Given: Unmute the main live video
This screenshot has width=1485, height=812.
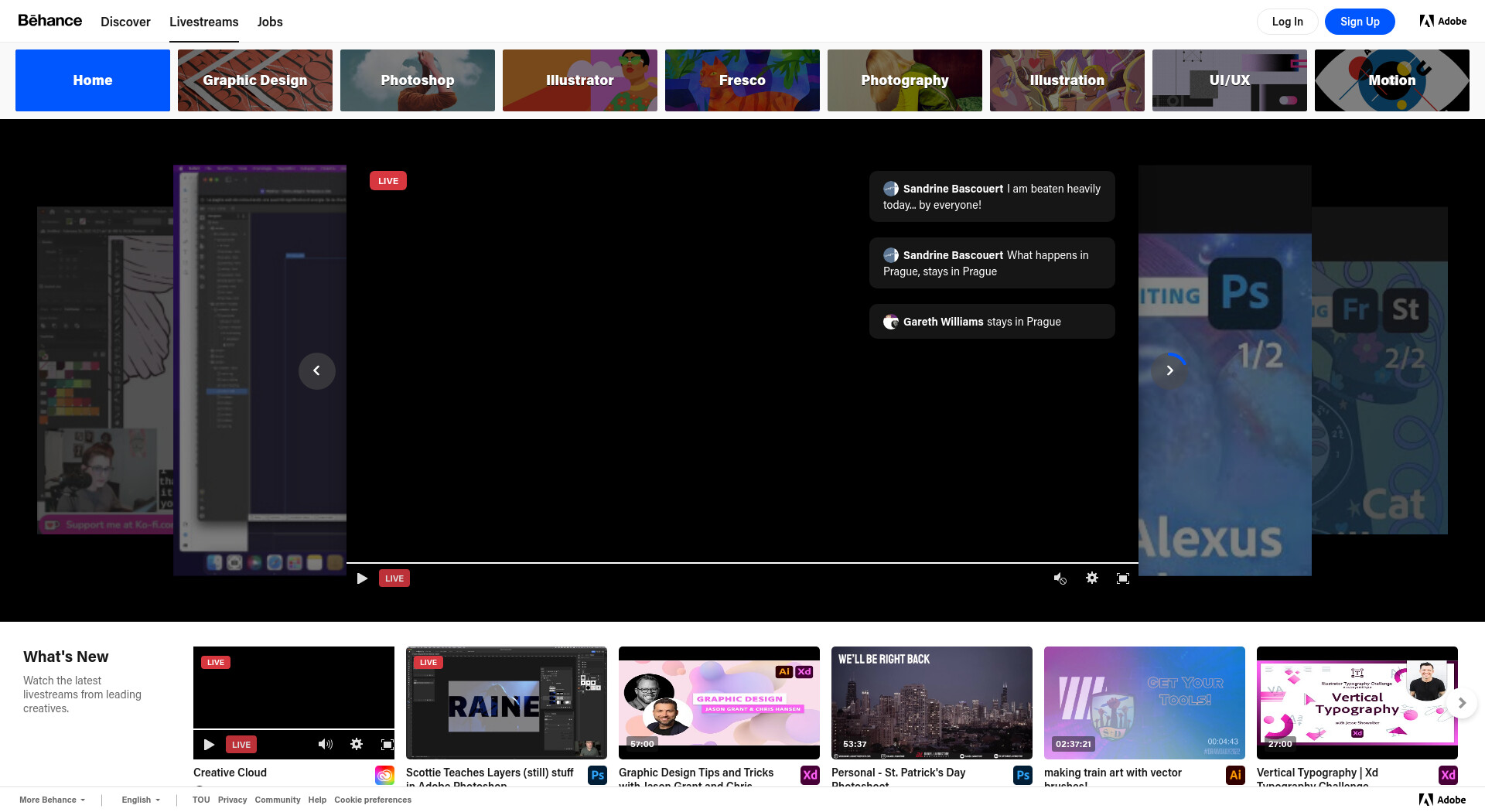Looking at the screenshot, I should pos(1060,578).
